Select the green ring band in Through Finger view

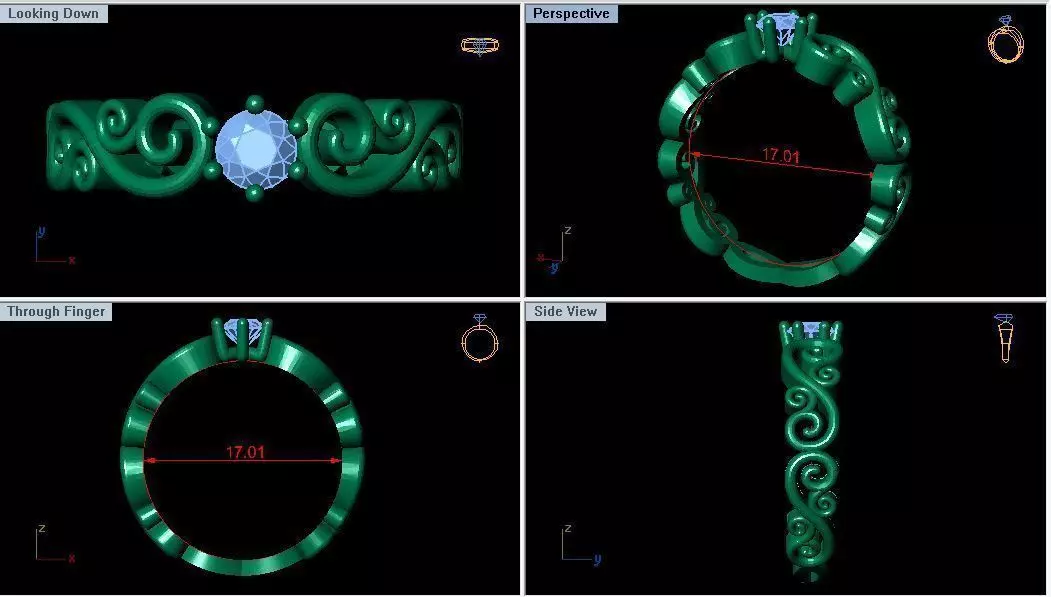click(x=241, y=454)
